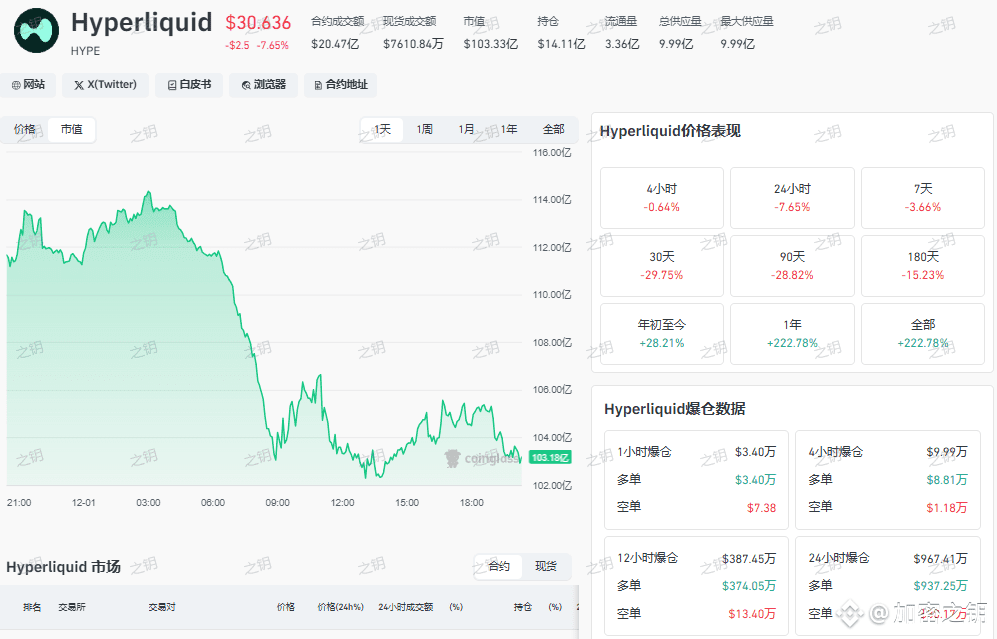The width and height of the screenshot is (997, 639).
Task: Select the 全部 chart timeframe
Action: coord(554,129)
